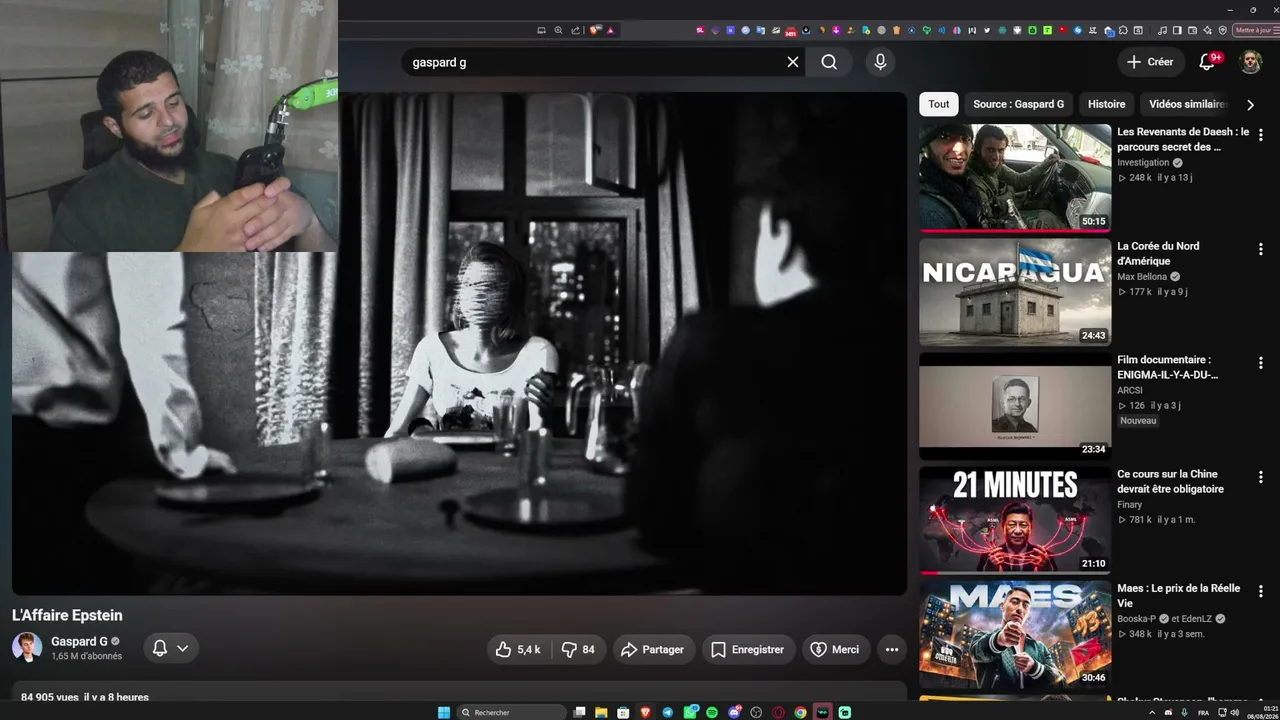Open OBS Studio from the taskbar
The image size is (1280, 720).
pos(756,712)
